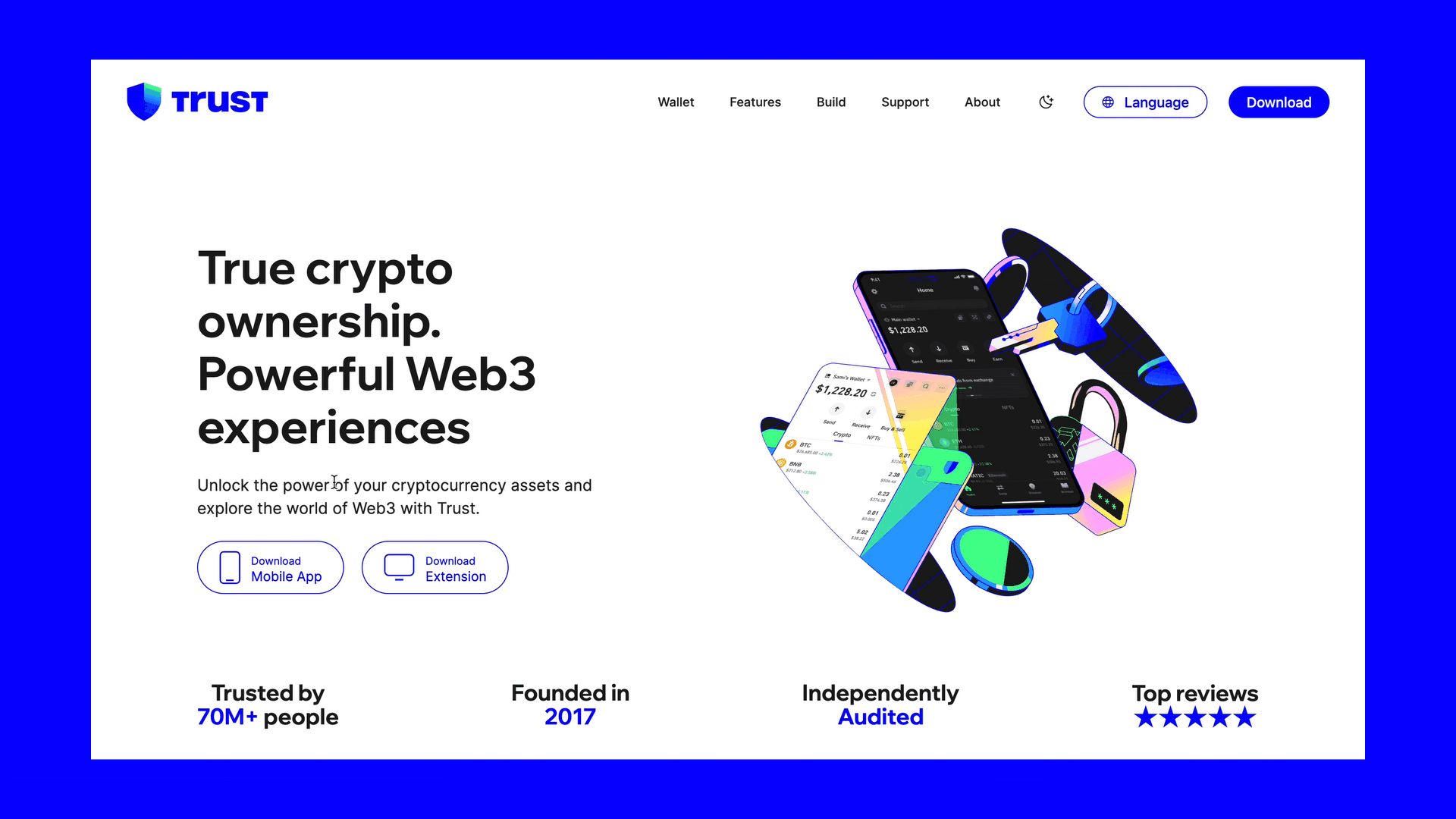Click the shield icon in Trust logo

145,101
